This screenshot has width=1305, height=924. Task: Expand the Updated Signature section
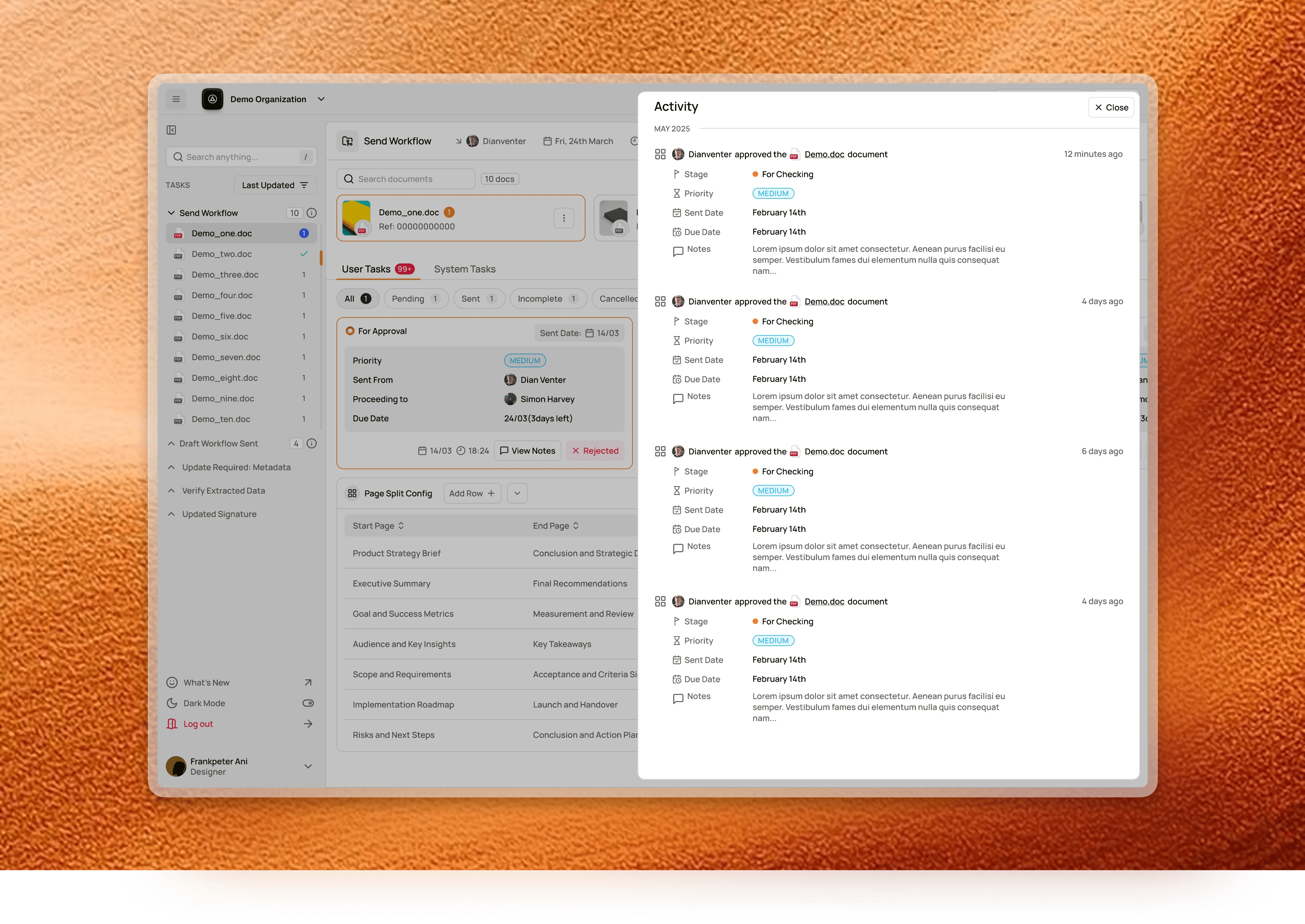coord(171,514)
